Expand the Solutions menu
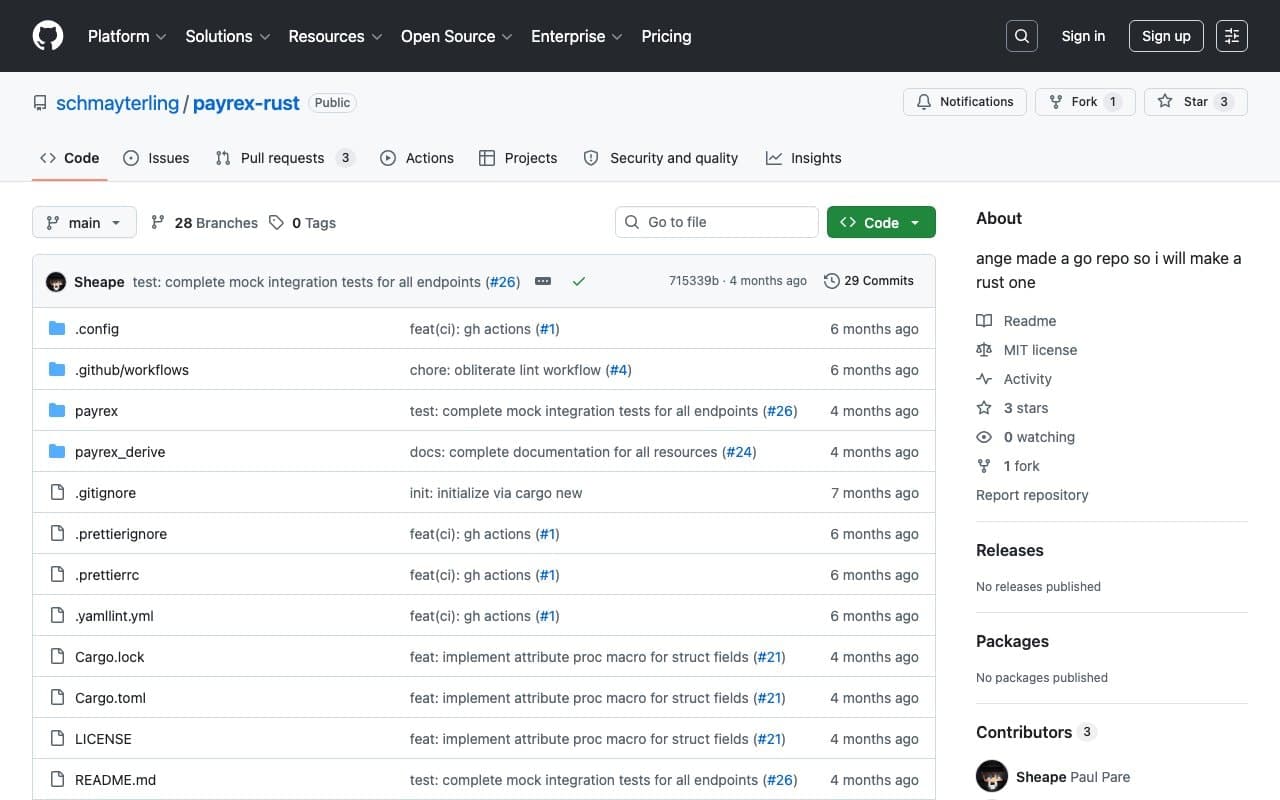 pyautogui.click(x=228, y=36)
